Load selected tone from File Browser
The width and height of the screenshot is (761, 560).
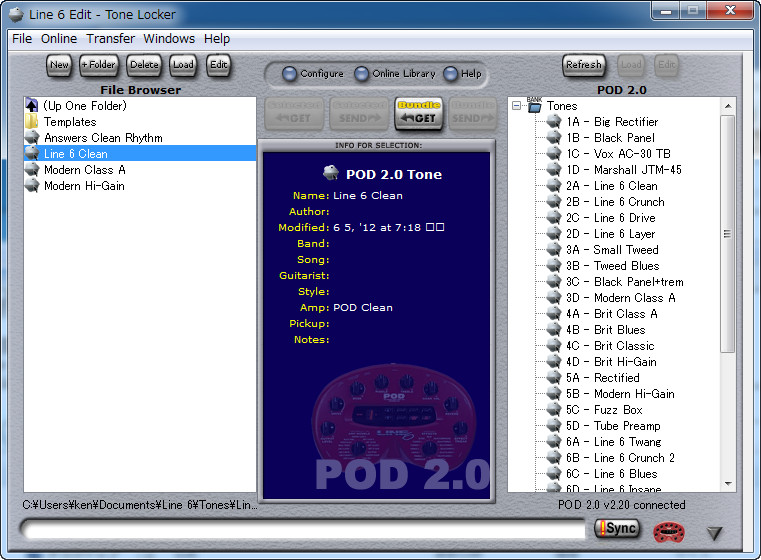(183, 65)
